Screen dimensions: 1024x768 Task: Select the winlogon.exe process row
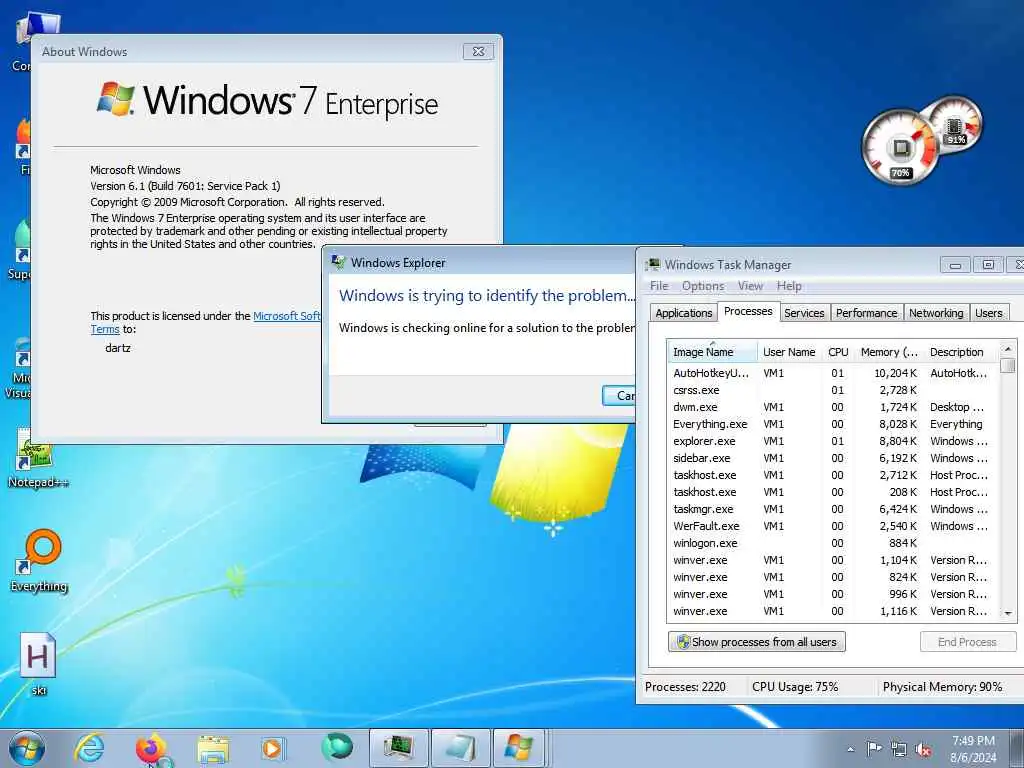click(833, 543)
